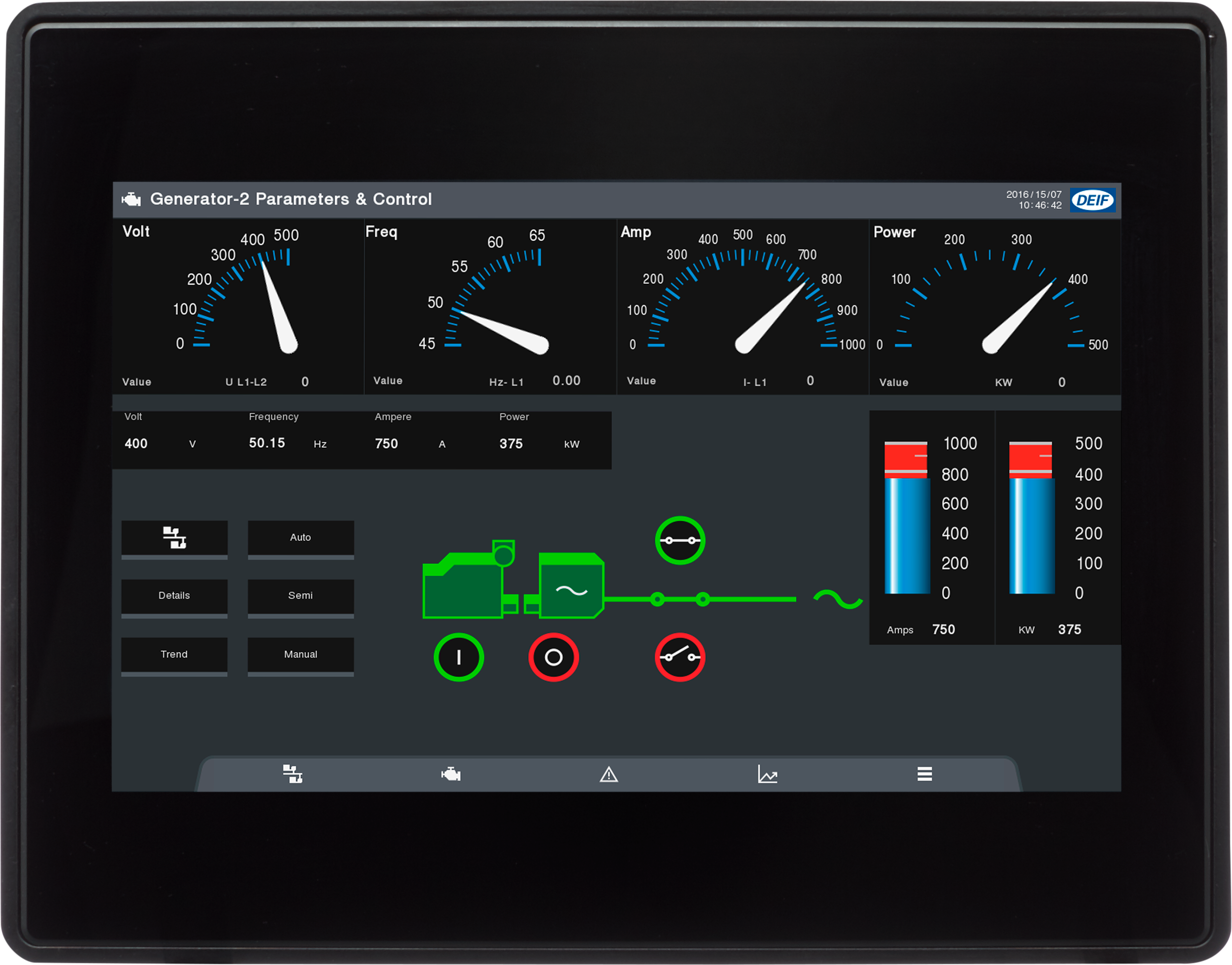Click the network overview icon button
The width and height of the screenshot is (1232, 965).
tap(174, 537)
